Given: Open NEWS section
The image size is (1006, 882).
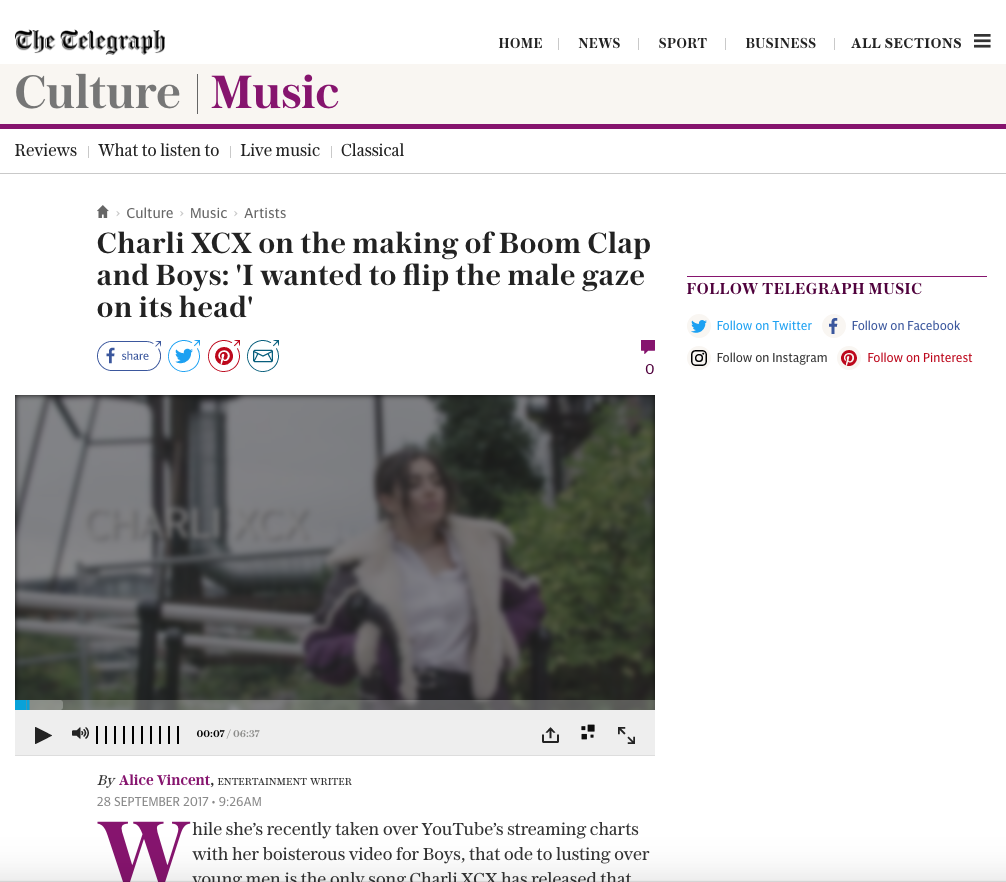Looking at the screenshot, I should coord(599,43).
